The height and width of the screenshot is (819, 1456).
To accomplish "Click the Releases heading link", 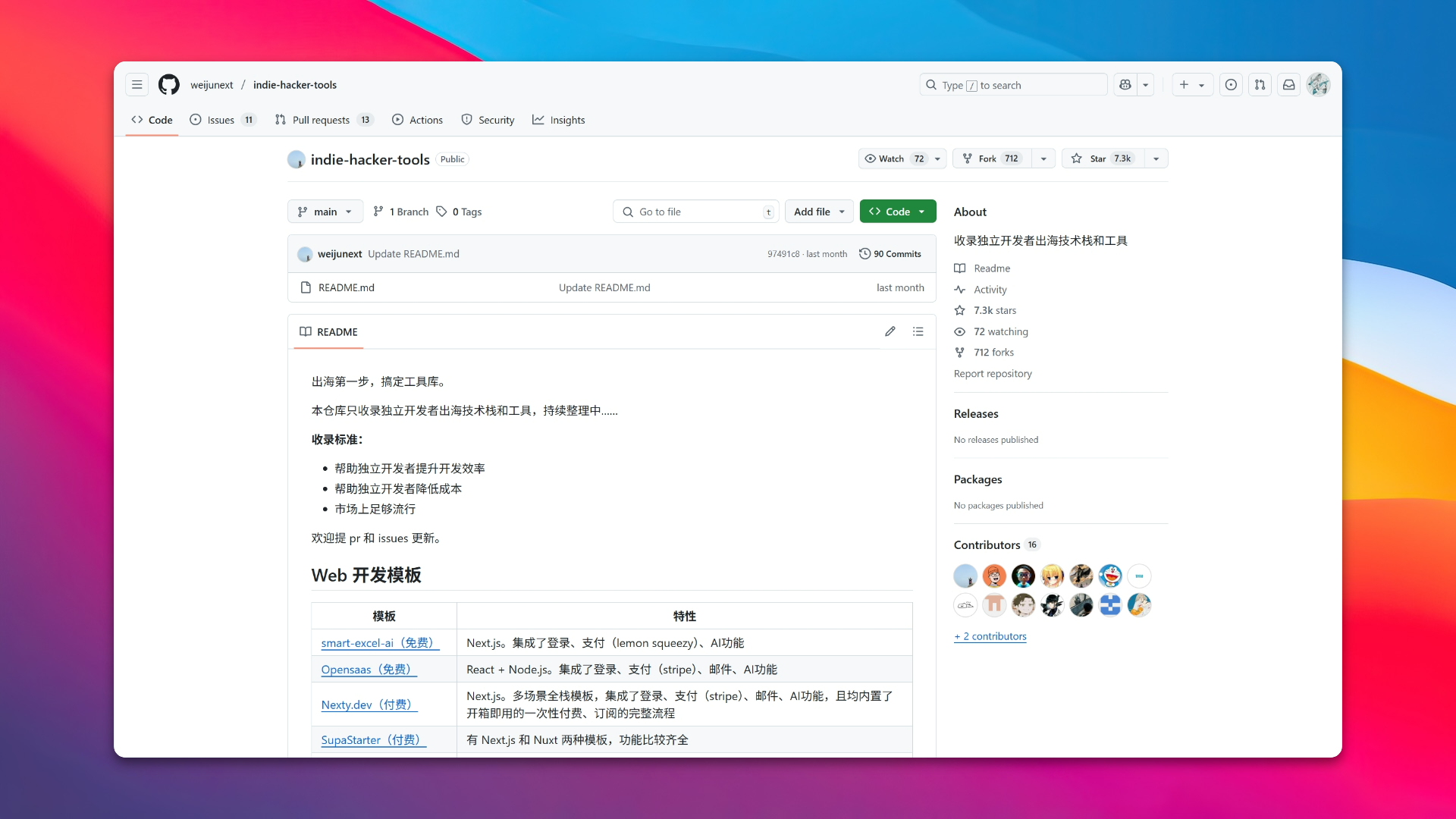I will pyautogui.click(x=976, y=414).
